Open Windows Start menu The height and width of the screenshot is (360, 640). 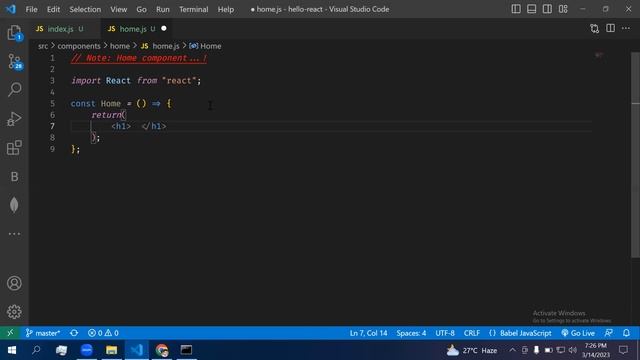pos(11,350)
